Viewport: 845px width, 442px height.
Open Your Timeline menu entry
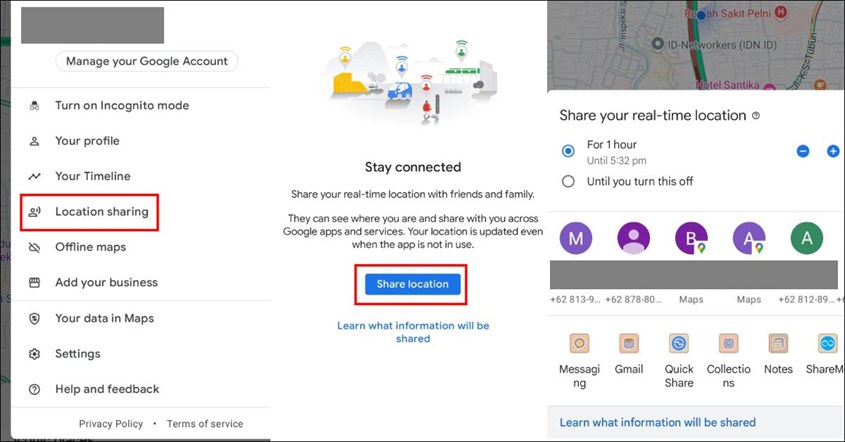92,176
